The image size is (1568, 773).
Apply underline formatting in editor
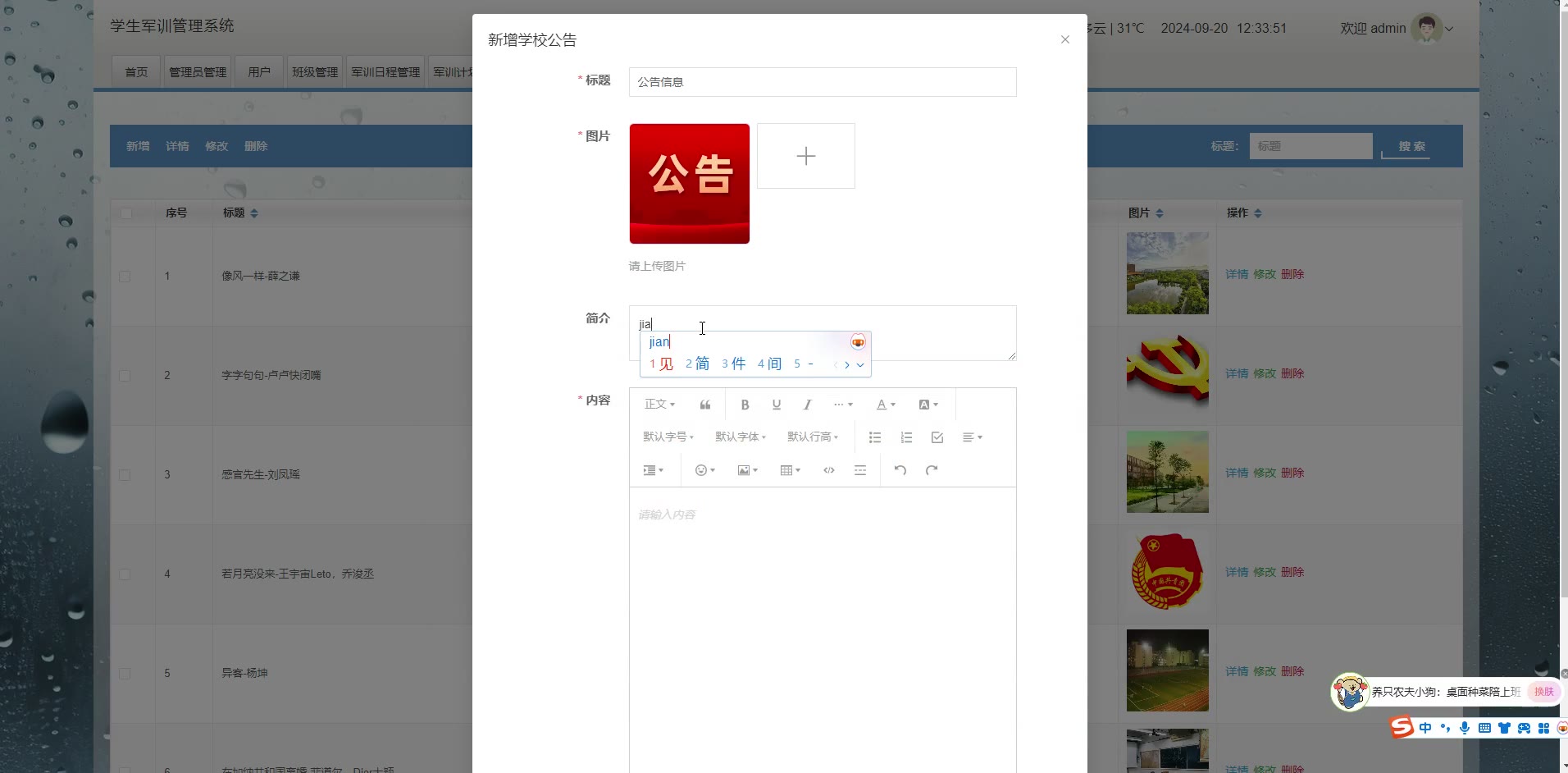[776, 405]
